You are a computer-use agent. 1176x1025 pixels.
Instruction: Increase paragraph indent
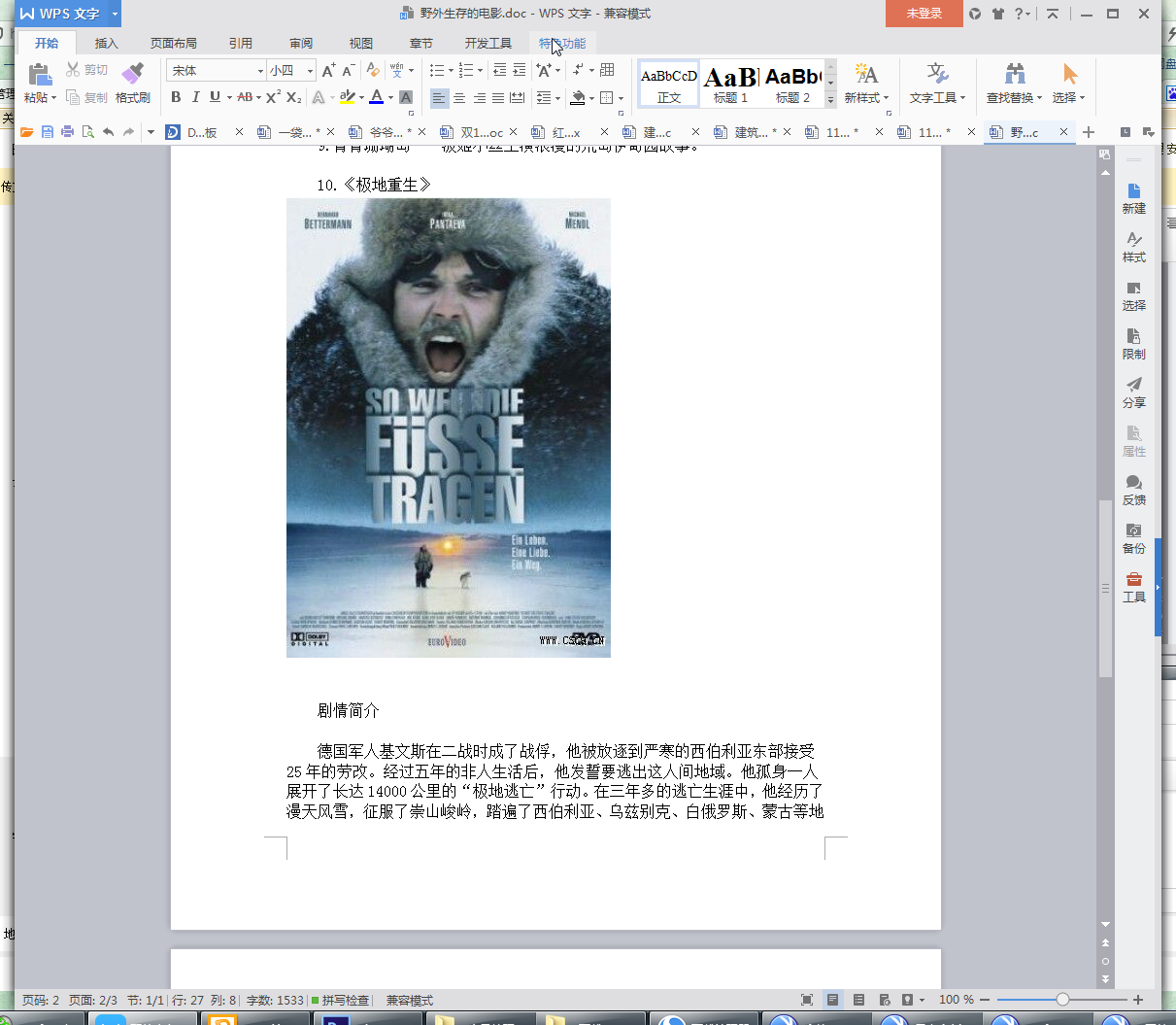[x=520, y=70]
